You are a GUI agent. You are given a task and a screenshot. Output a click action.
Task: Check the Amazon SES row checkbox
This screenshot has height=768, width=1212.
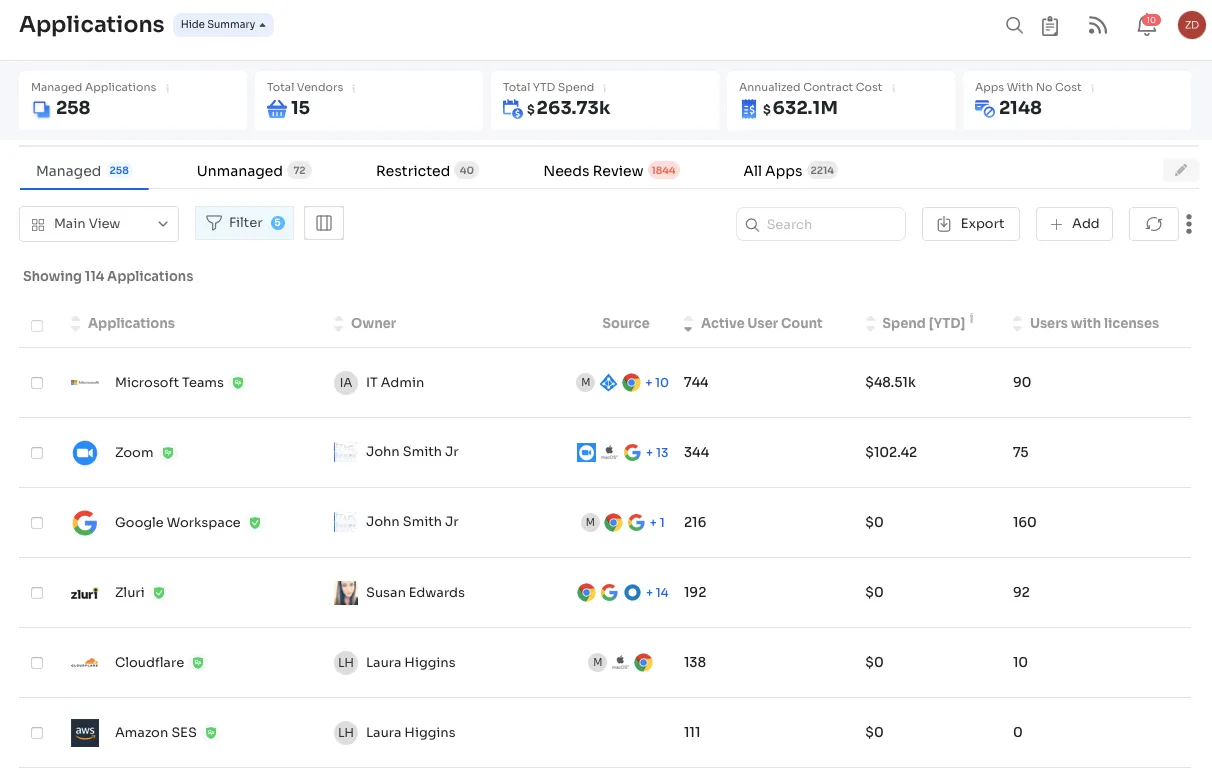point(37,732)
